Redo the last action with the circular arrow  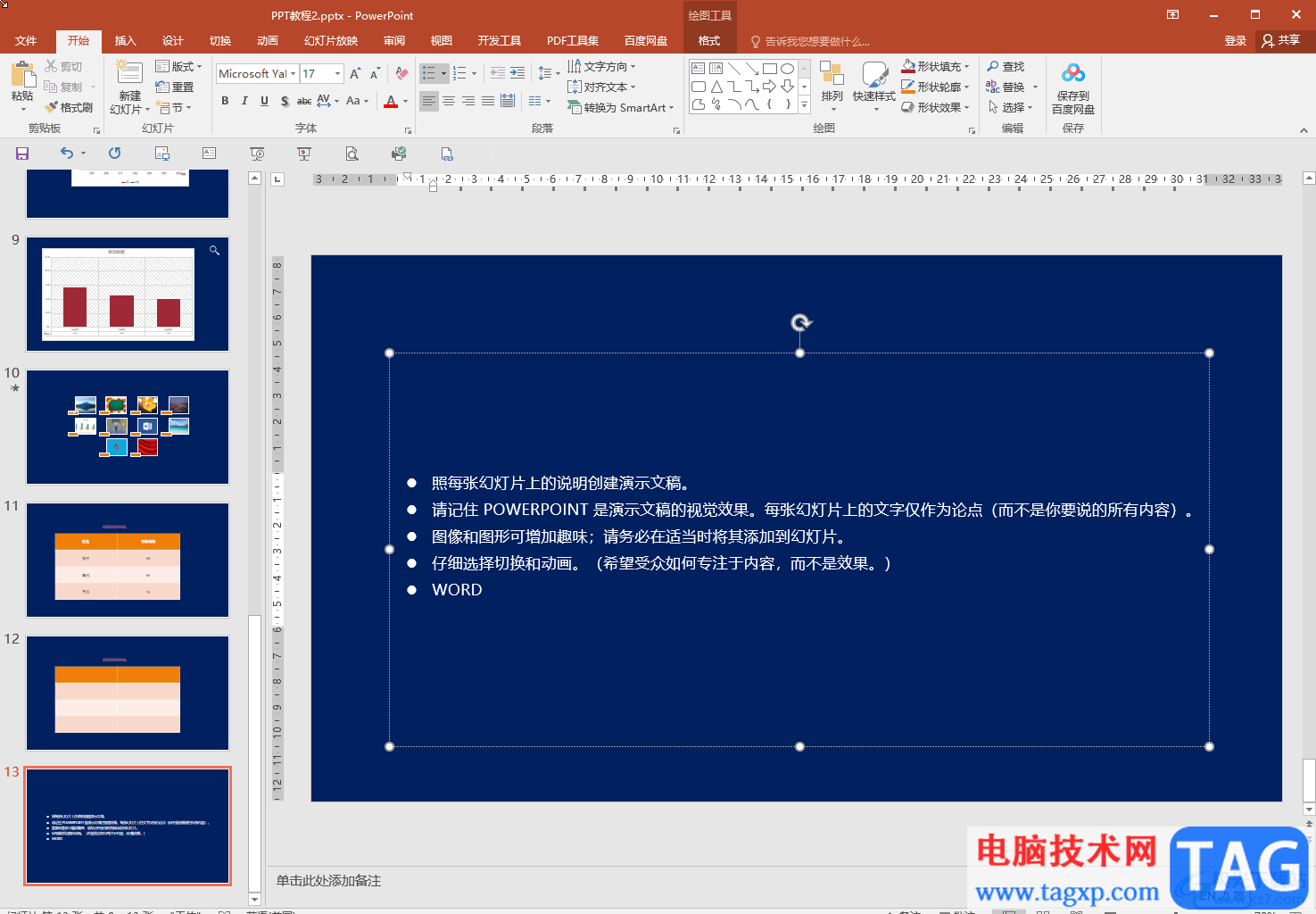tap(114, 154)
